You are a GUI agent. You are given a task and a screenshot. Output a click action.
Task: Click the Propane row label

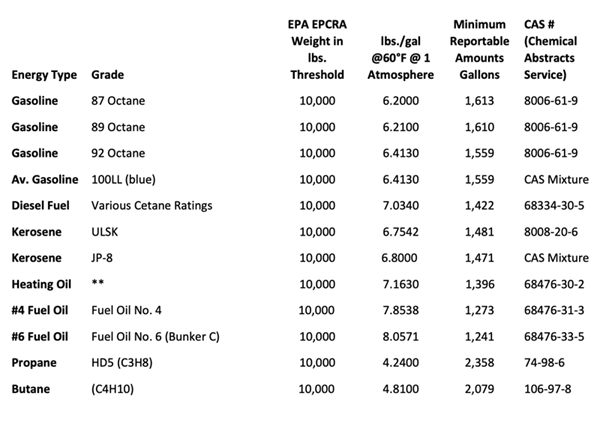[34, 361]
